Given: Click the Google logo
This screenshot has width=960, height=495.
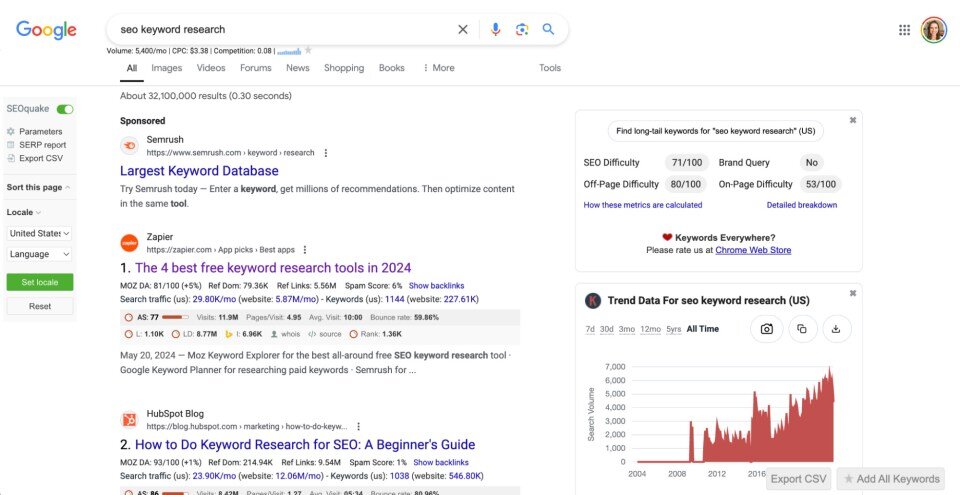Looking at the screenshot, I should [47, 29].
